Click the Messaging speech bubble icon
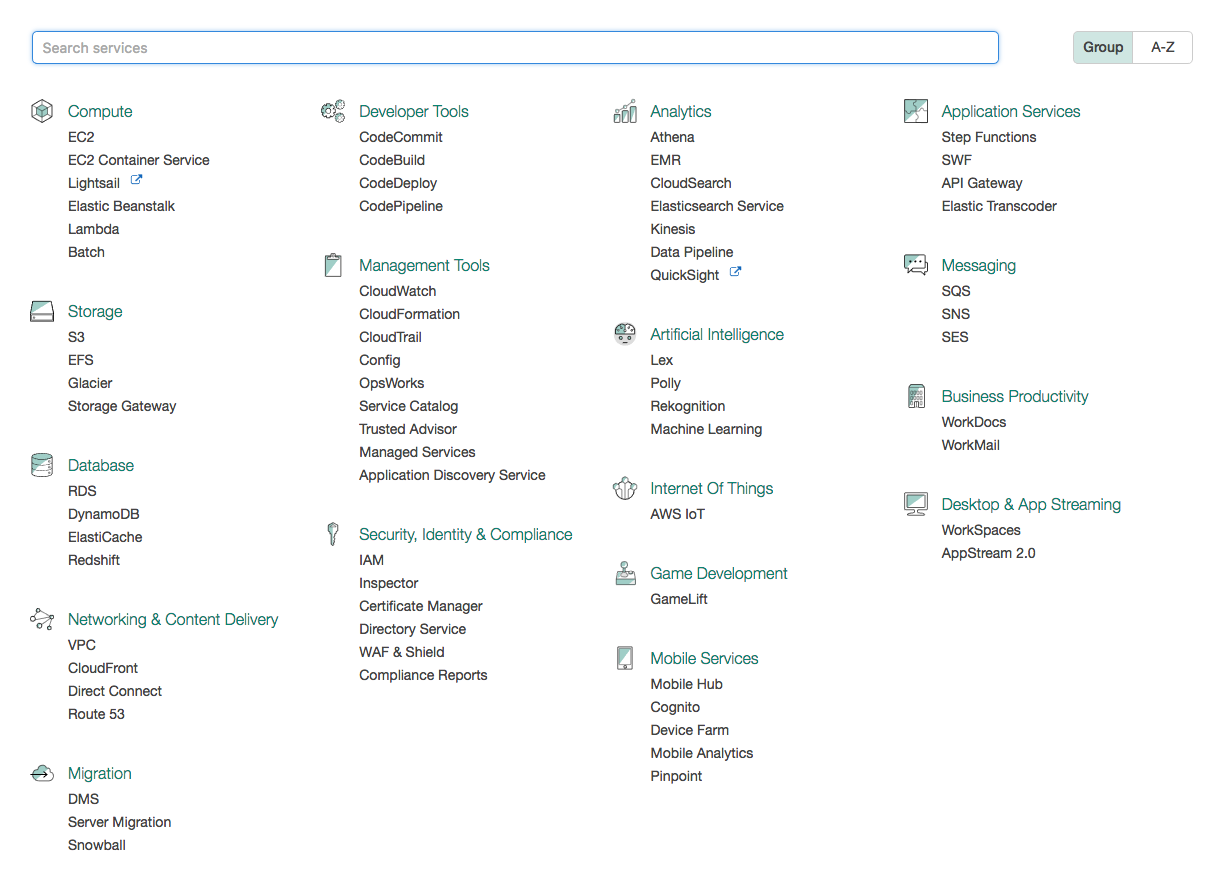The image size is (1213, 881). pos(915,265)
